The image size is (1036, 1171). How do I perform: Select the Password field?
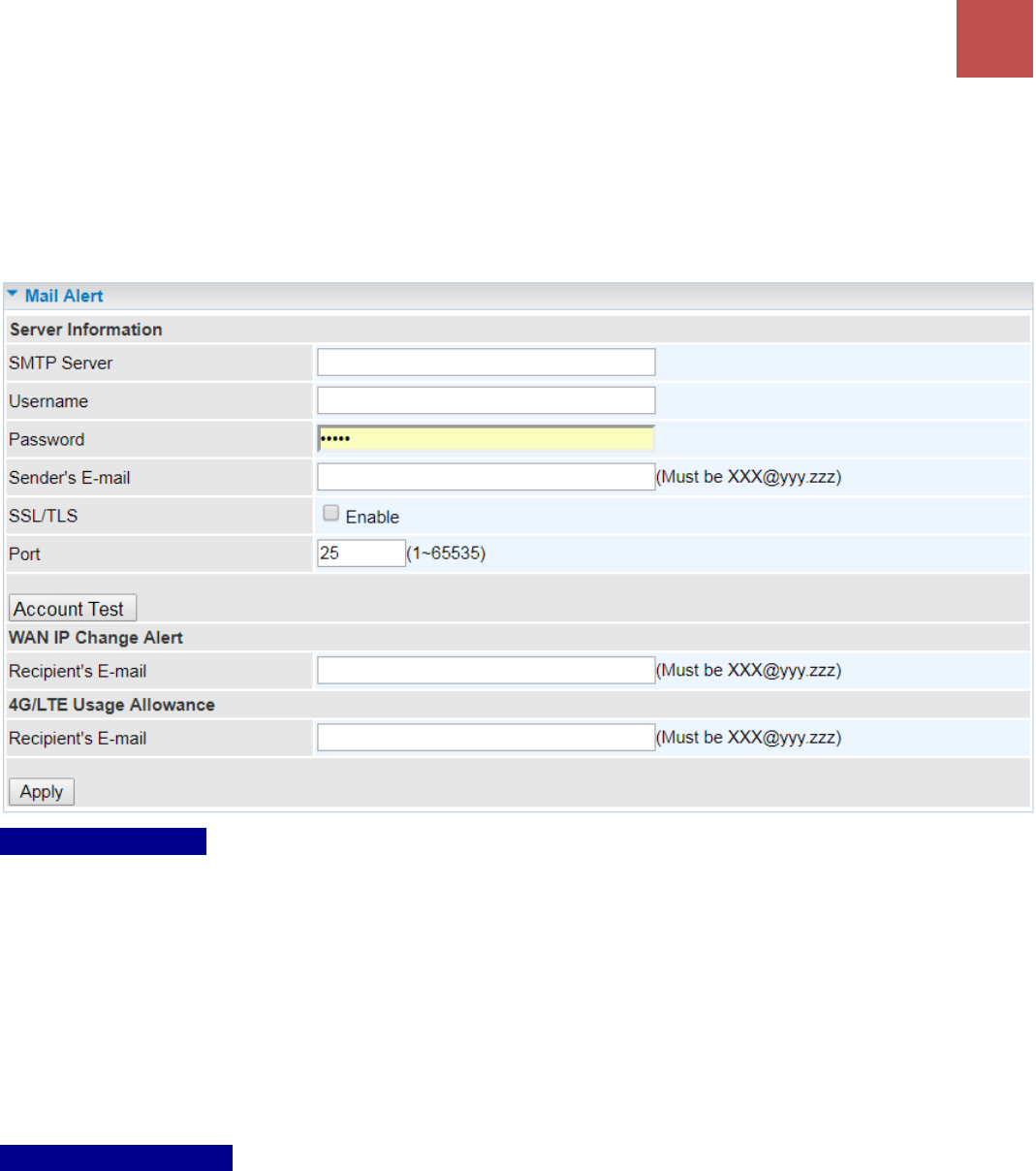click(x=487, y=439)
